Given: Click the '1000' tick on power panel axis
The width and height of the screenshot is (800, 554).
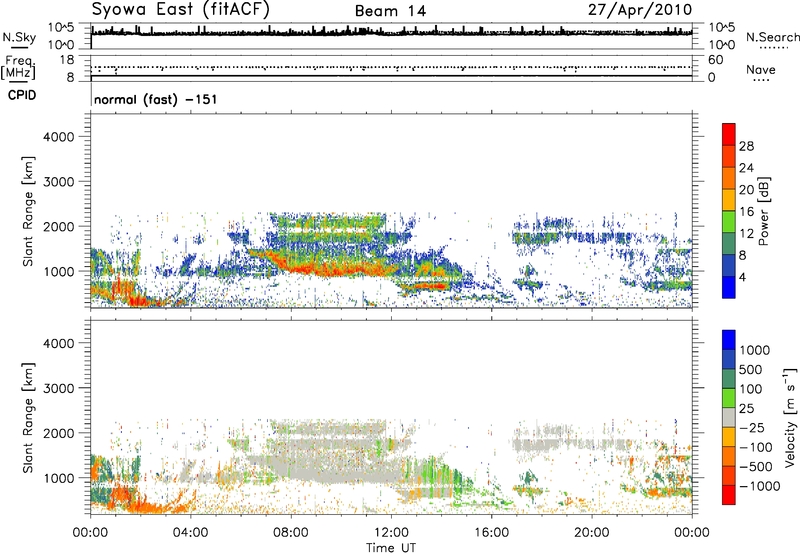Looking at the screenshot, I should coord(58,271).
